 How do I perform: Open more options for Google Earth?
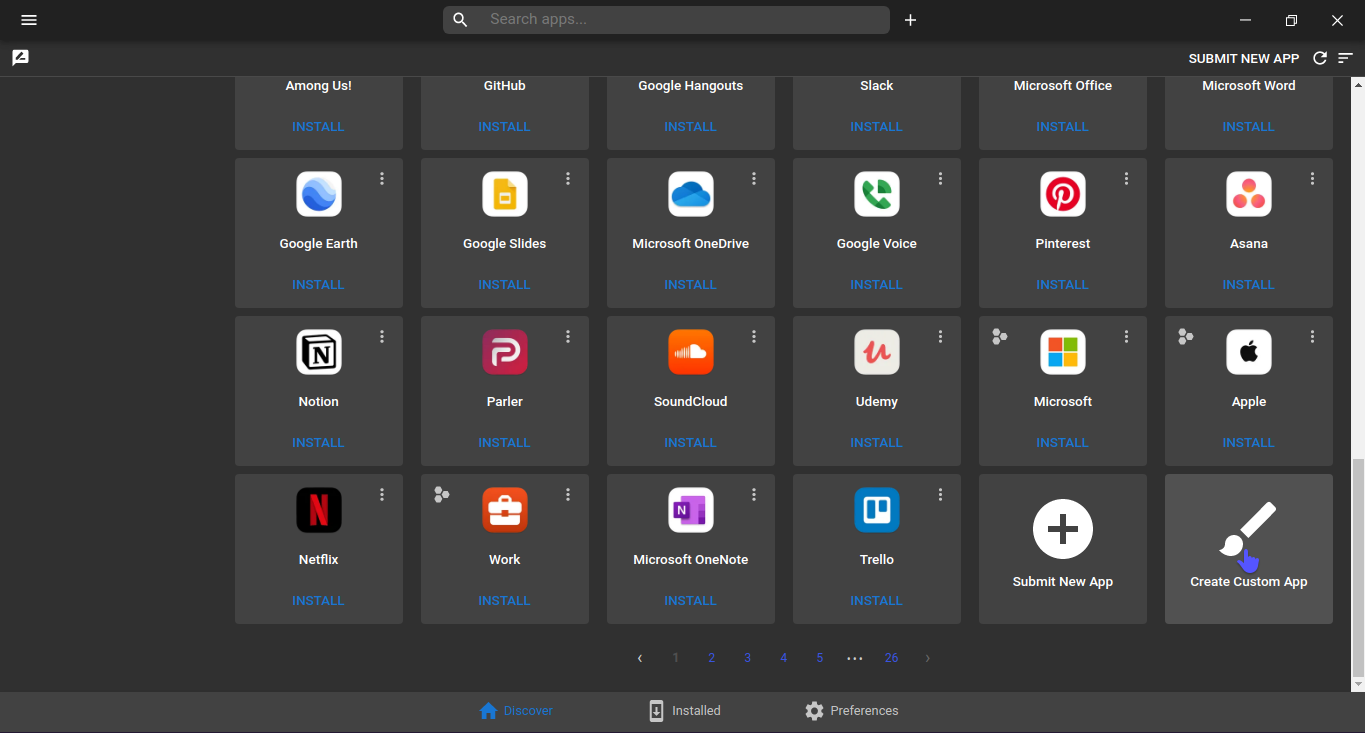pos(382,179)
